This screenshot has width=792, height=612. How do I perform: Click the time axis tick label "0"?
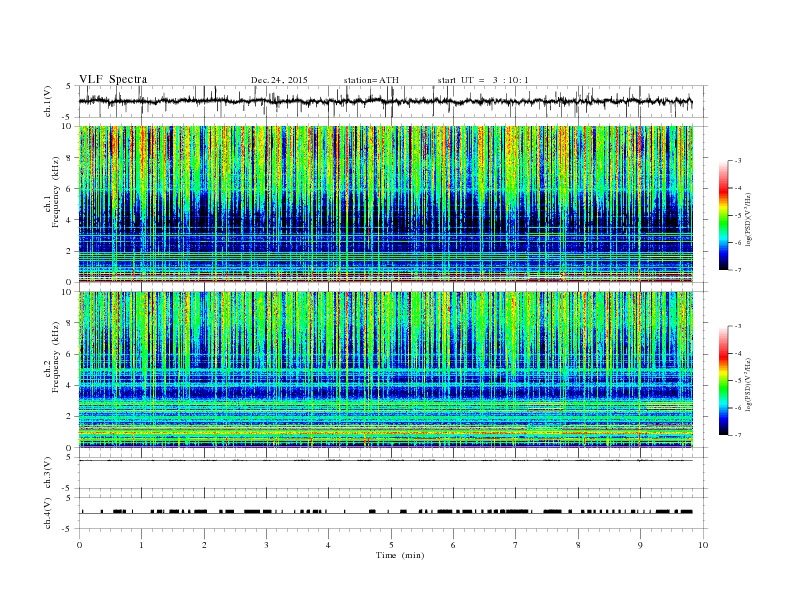point(79,545)
